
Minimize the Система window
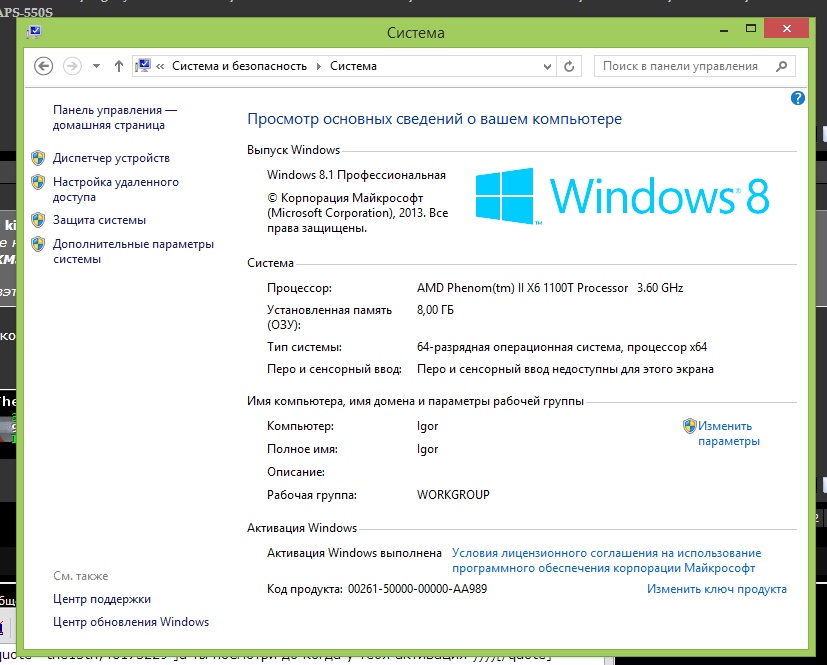724,29
